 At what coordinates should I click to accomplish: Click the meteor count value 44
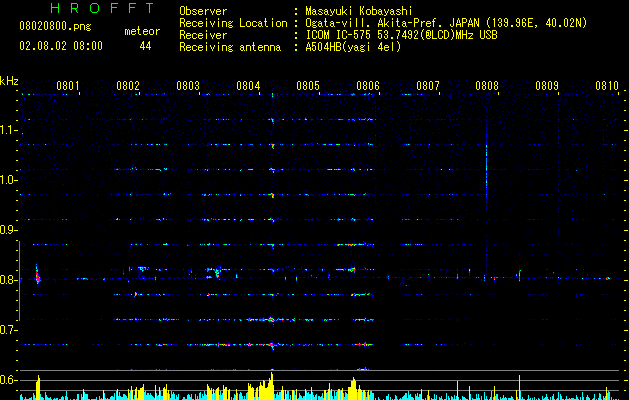[145, 46]
